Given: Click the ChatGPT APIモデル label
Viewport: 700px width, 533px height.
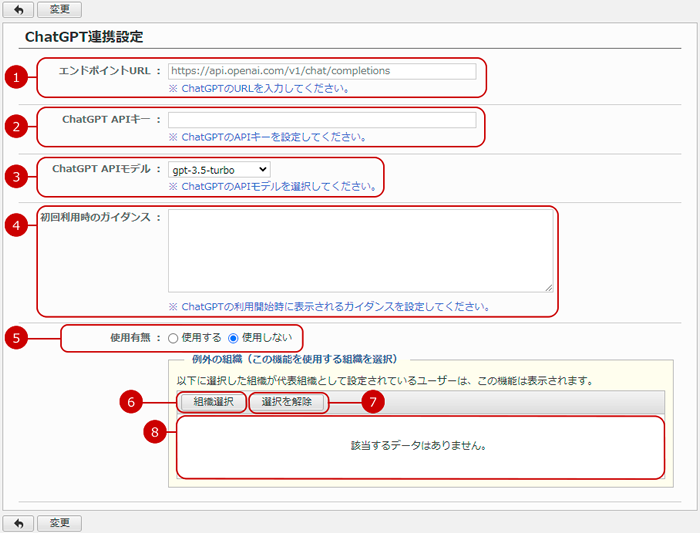Looking at the screenshot, I should [x=101, y=169].
